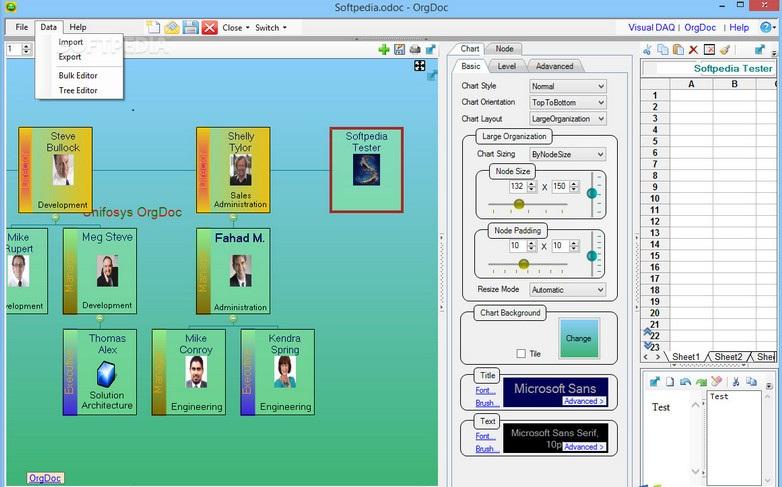
Task: Click the red X delete toolbar icon
Action: click(209, 27)
